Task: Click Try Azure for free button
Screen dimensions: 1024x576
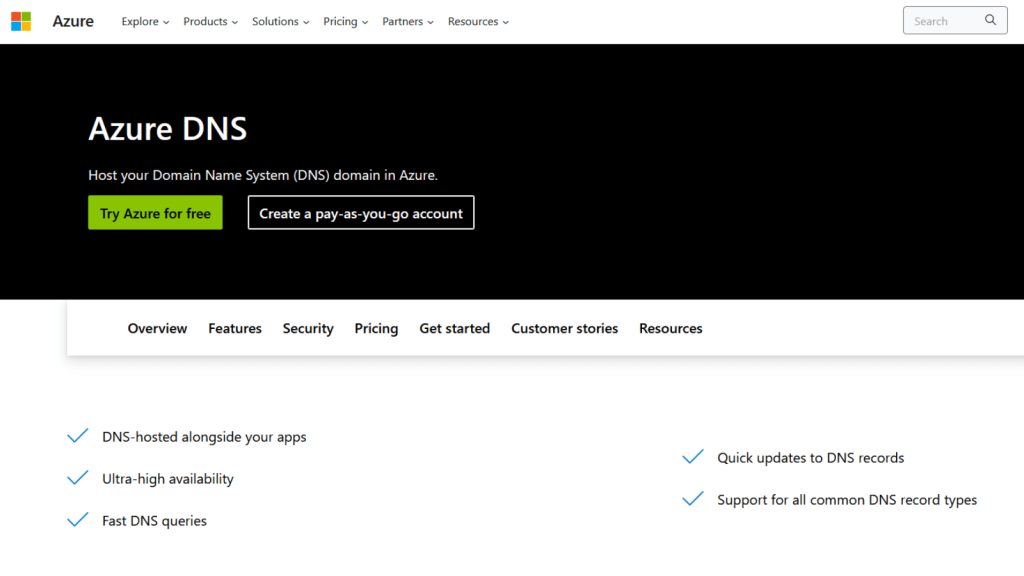Action: pyautogui.click(x=155, y=213)
